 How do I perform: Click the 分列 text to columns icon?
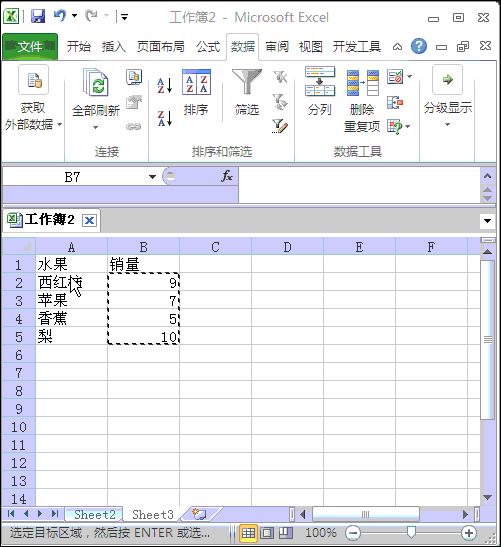click(320, 91)
